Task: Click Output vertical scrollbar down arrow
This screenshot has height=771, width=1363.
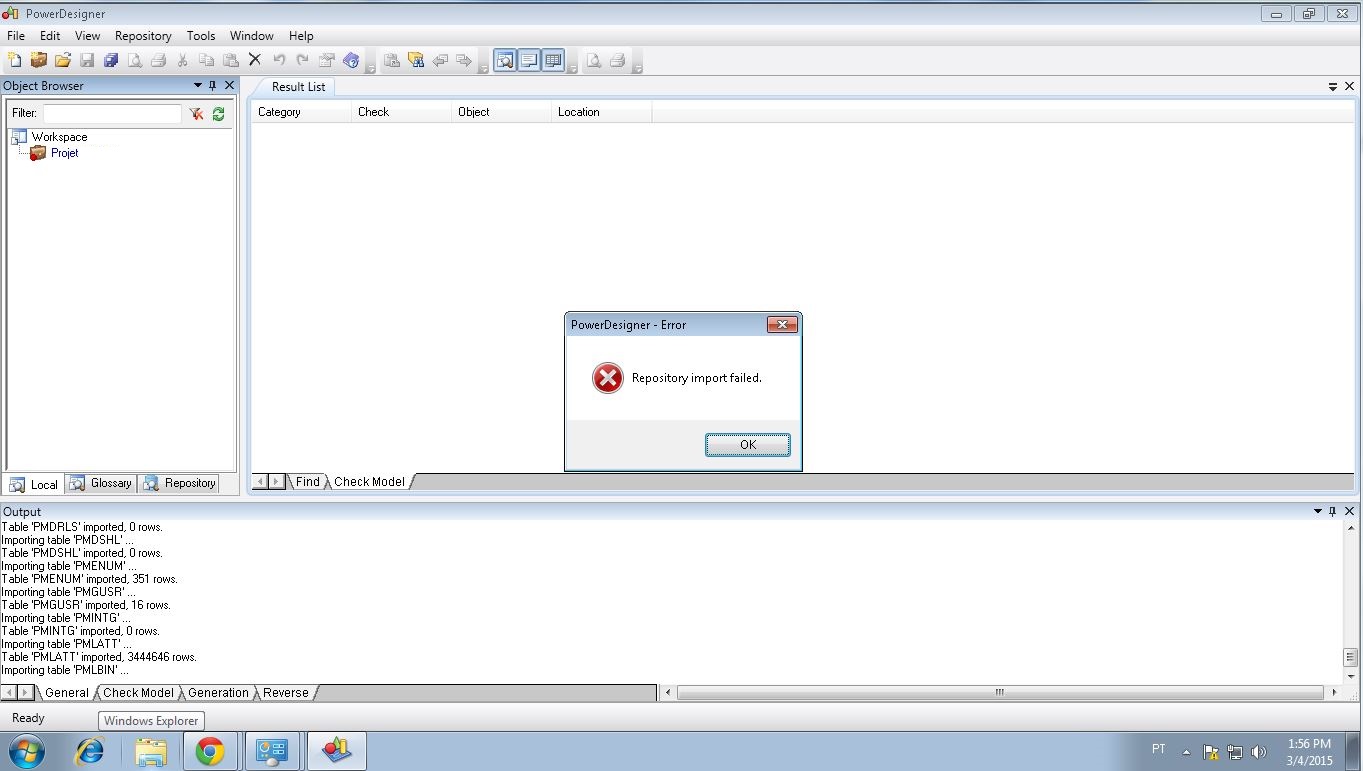Action: point(1350,676)
